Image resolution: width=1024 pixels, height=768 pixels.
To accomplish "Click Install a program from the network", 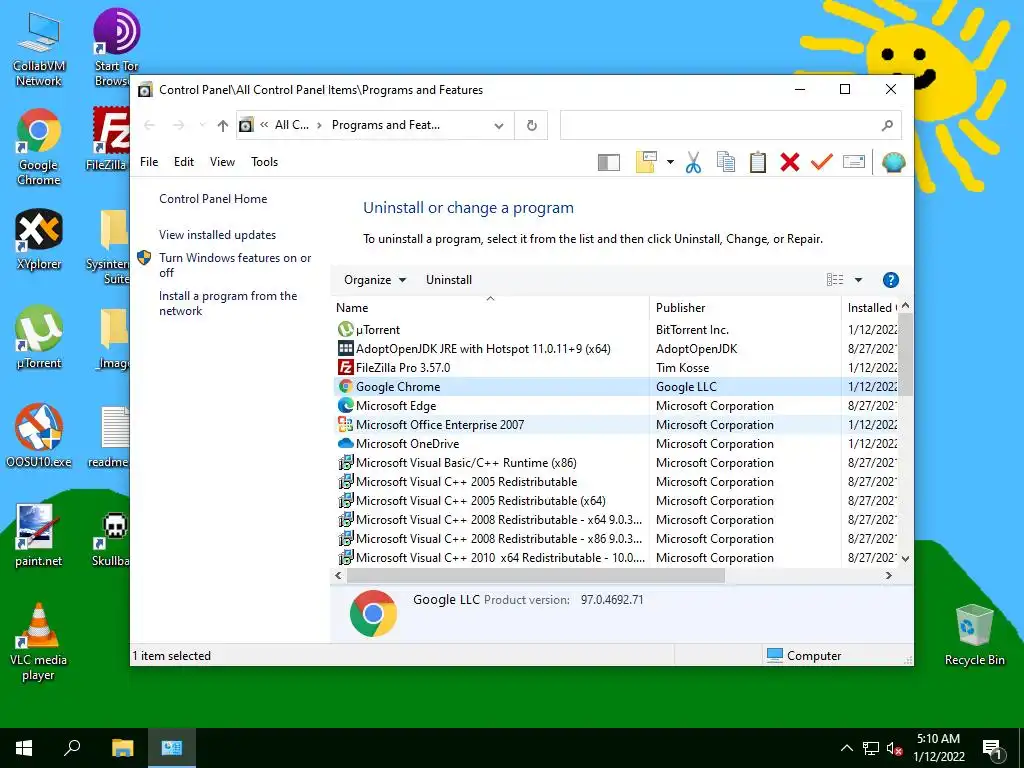I will pyautogui.click(x=228, y=304).
